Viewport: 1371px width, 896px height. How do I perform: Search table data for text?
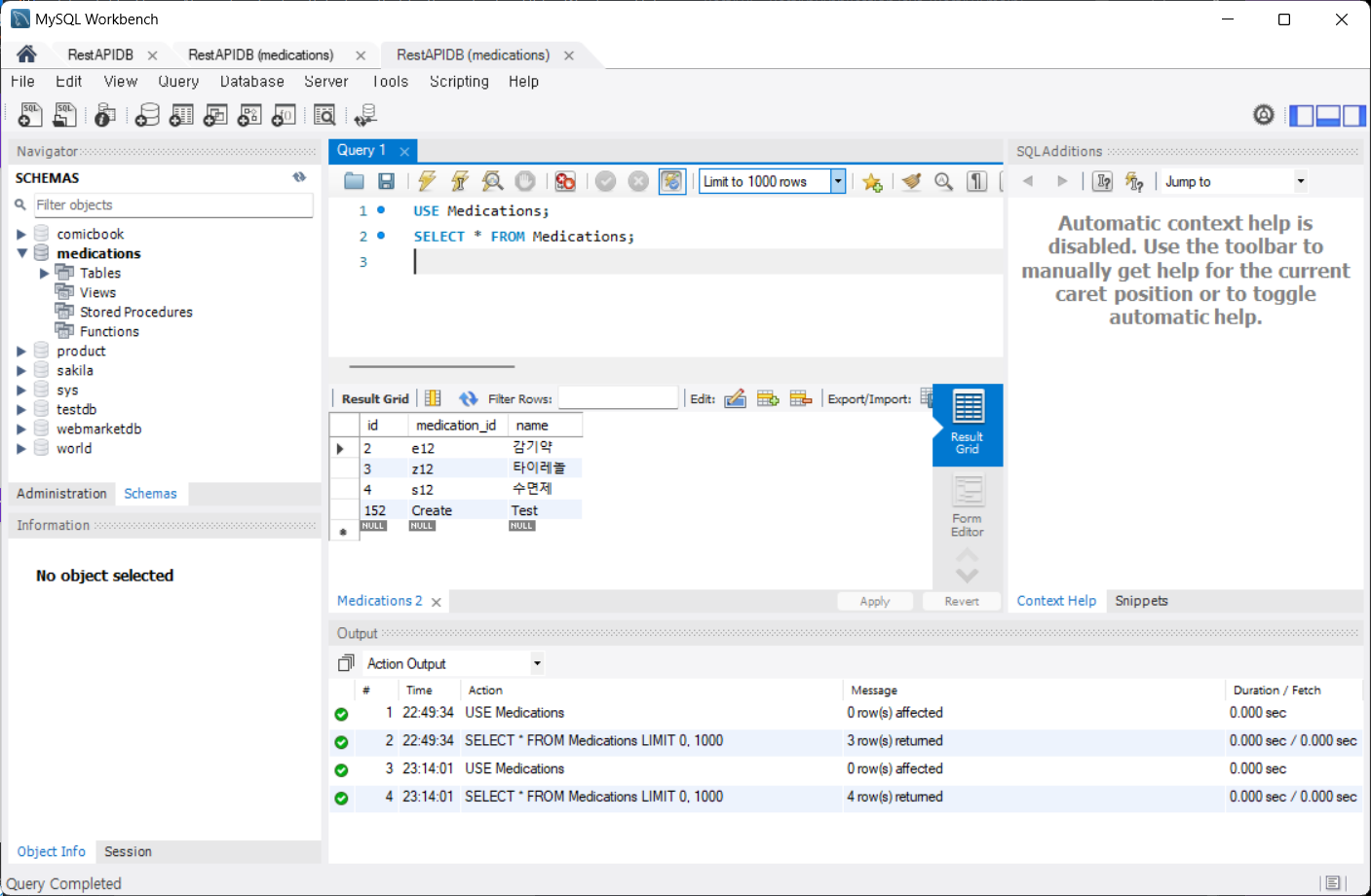pyautogui.click(x=324, y=115)
